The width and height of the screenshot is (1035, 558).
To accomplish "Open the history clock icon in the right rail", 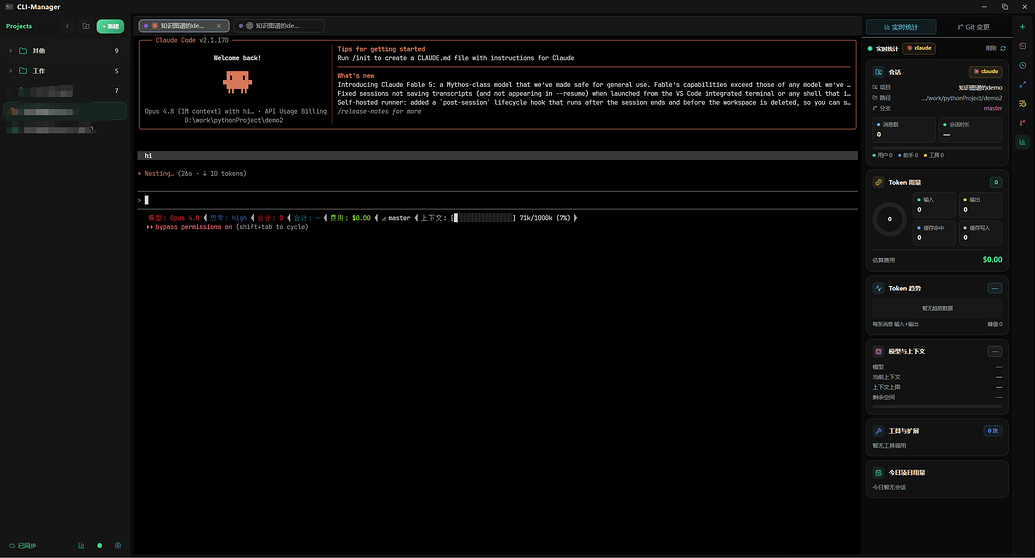I will tap(1022, 65).
